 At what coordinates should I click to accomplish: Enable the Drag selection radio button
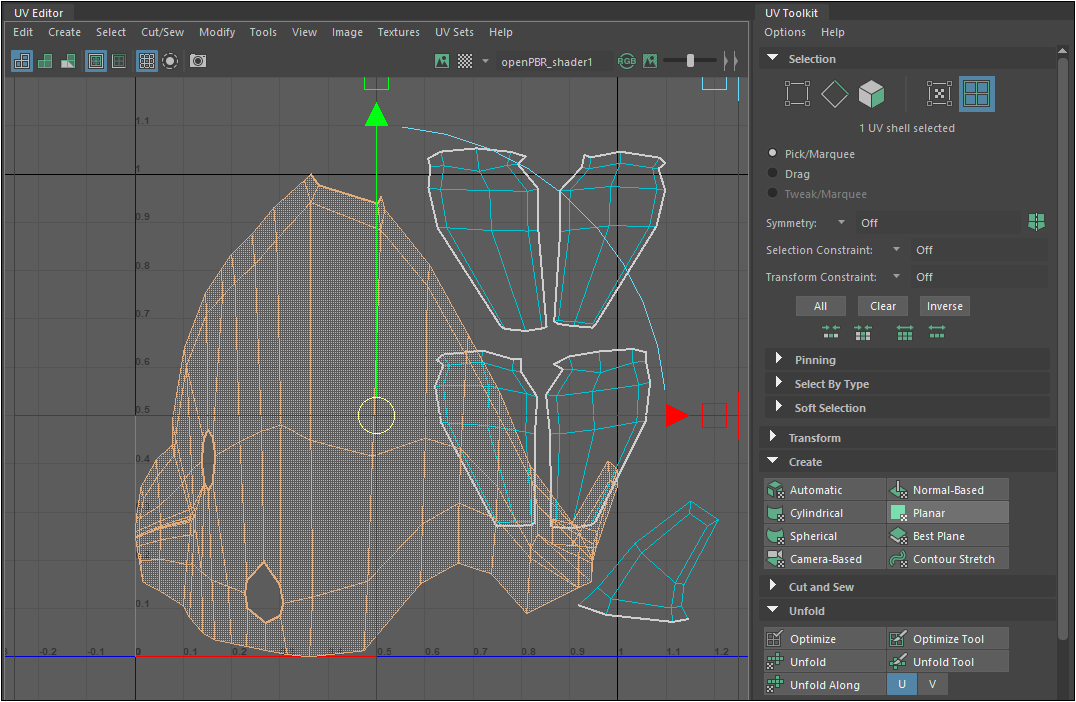click(x=772, y=174)
